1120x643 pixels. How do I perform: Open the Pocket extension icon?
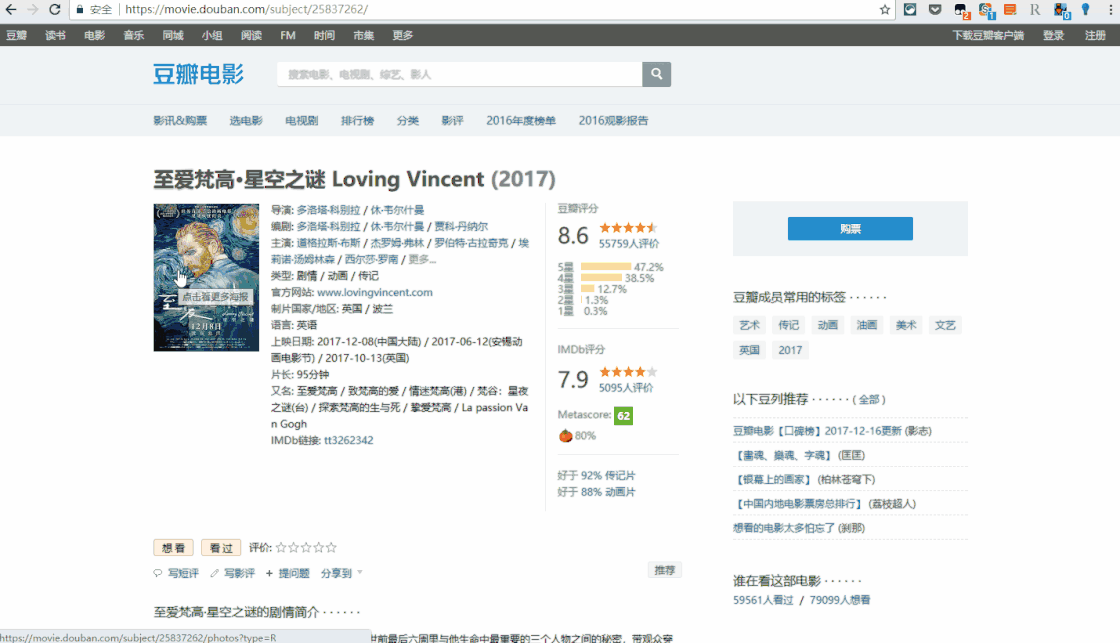point(934,9)
